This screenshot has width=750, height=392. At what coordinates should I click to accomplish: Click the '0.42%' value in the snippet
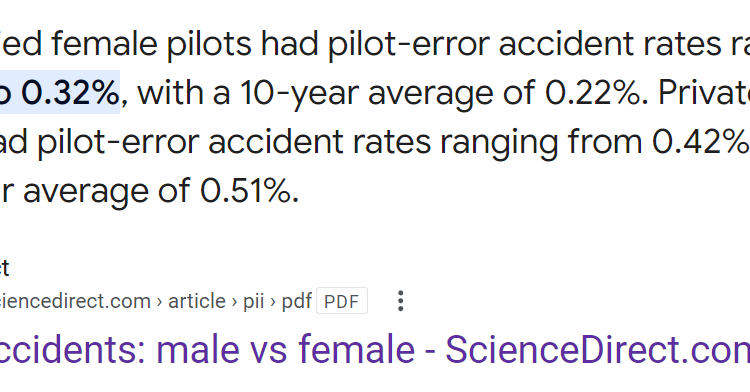click(701, 142)
